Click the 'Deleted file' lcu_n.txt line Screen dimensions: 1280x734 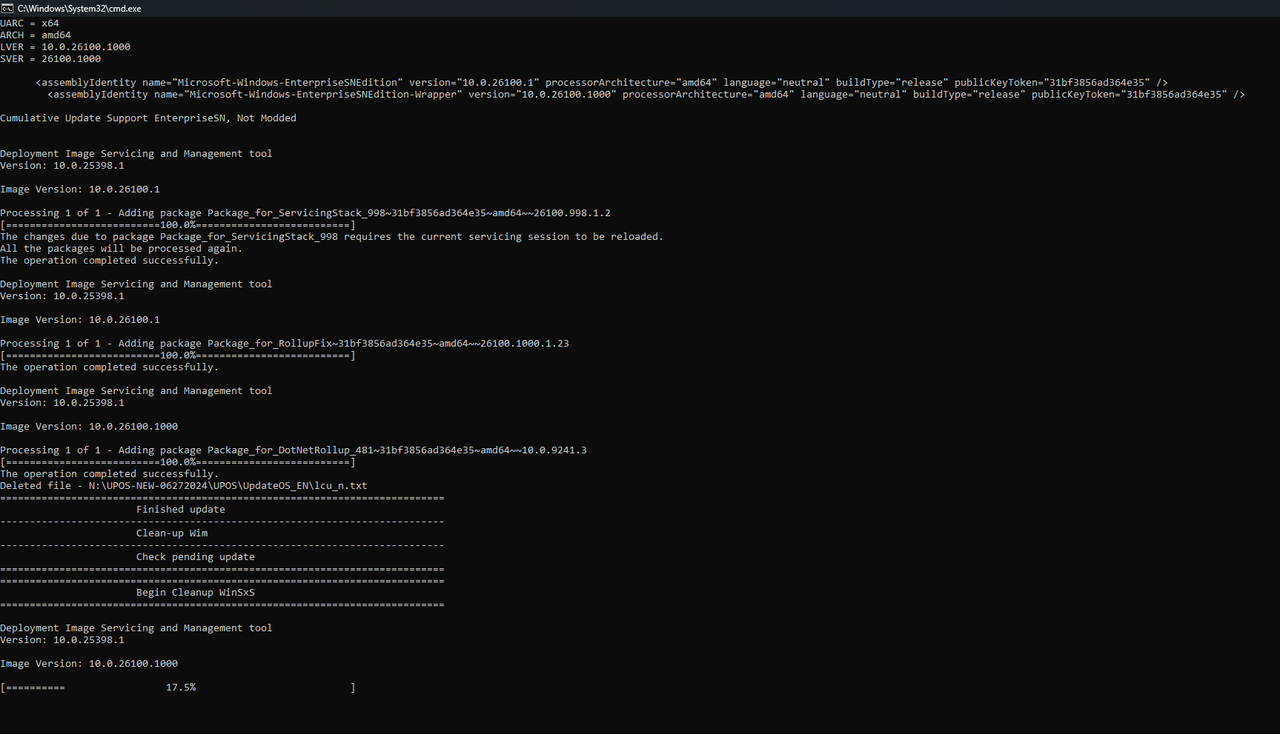(x=184, y=486)
